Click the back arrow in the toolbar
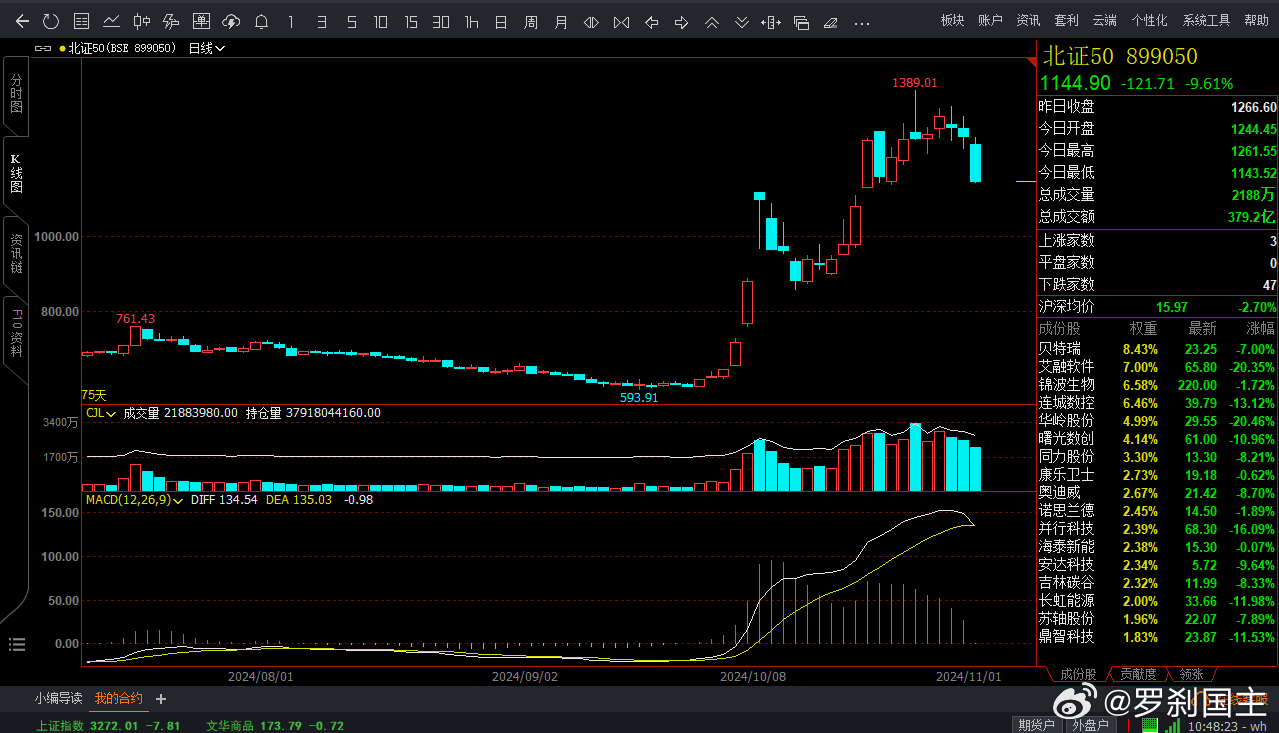The width and height of the screenshot is (1279, 733). tap(22, 21)
